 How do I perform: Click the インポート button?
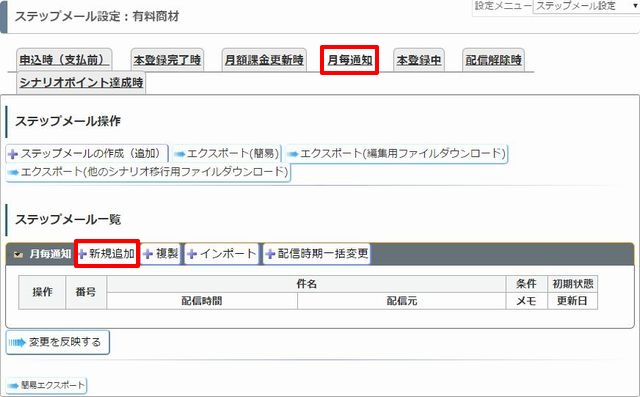221,253
